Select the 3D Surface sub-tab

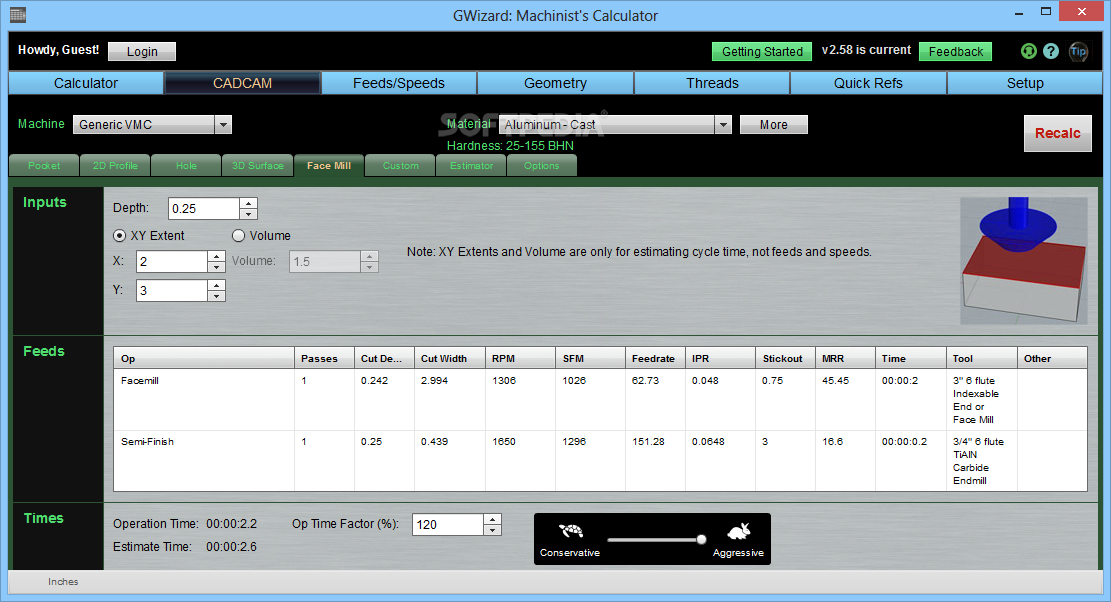(257, 166)
